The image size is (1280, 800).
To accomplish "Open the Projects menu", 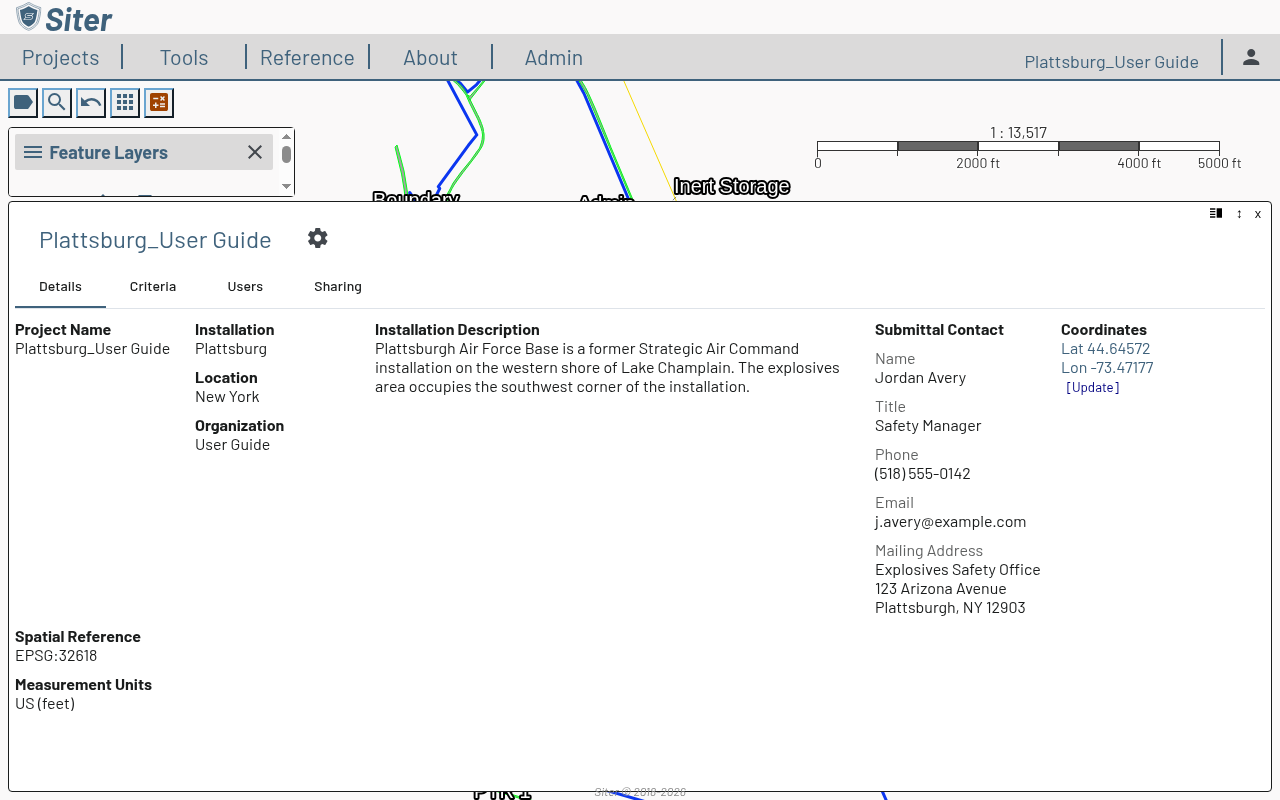I will tap(61, 58).
